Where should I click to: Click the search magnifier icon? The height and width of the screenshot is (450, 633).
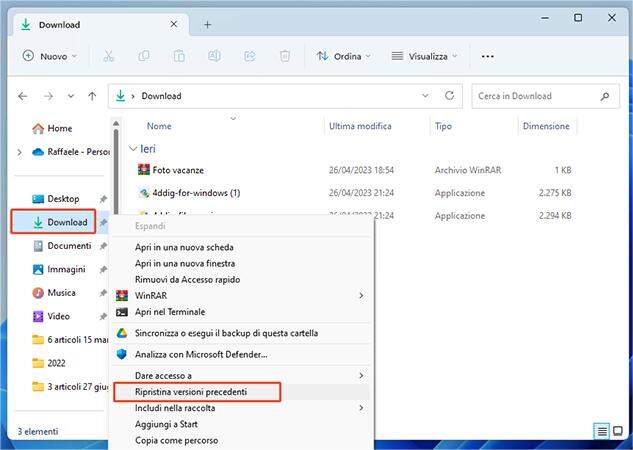click(605, 96)
